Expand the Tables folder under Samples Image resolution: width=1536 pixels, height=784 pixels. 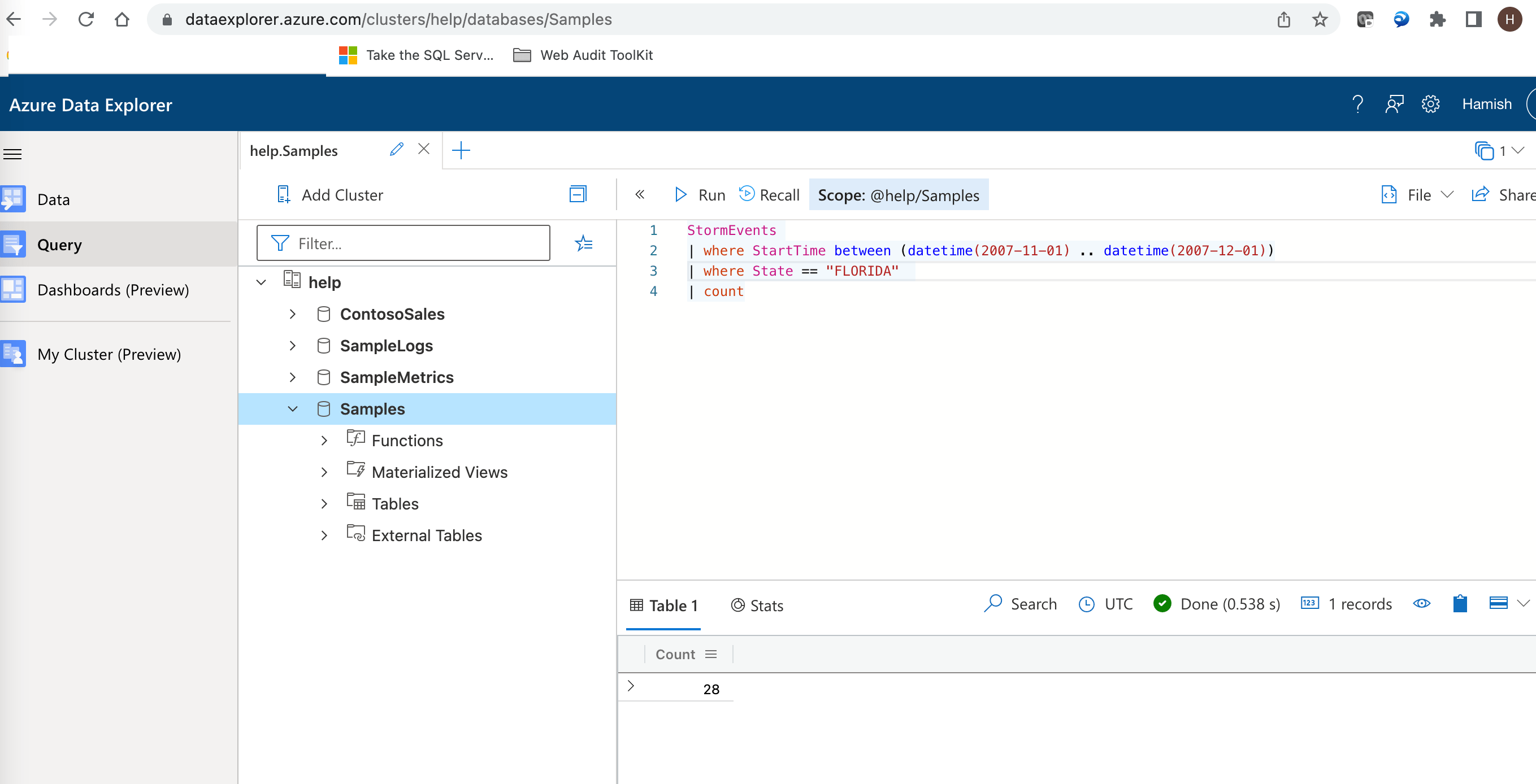324,504
